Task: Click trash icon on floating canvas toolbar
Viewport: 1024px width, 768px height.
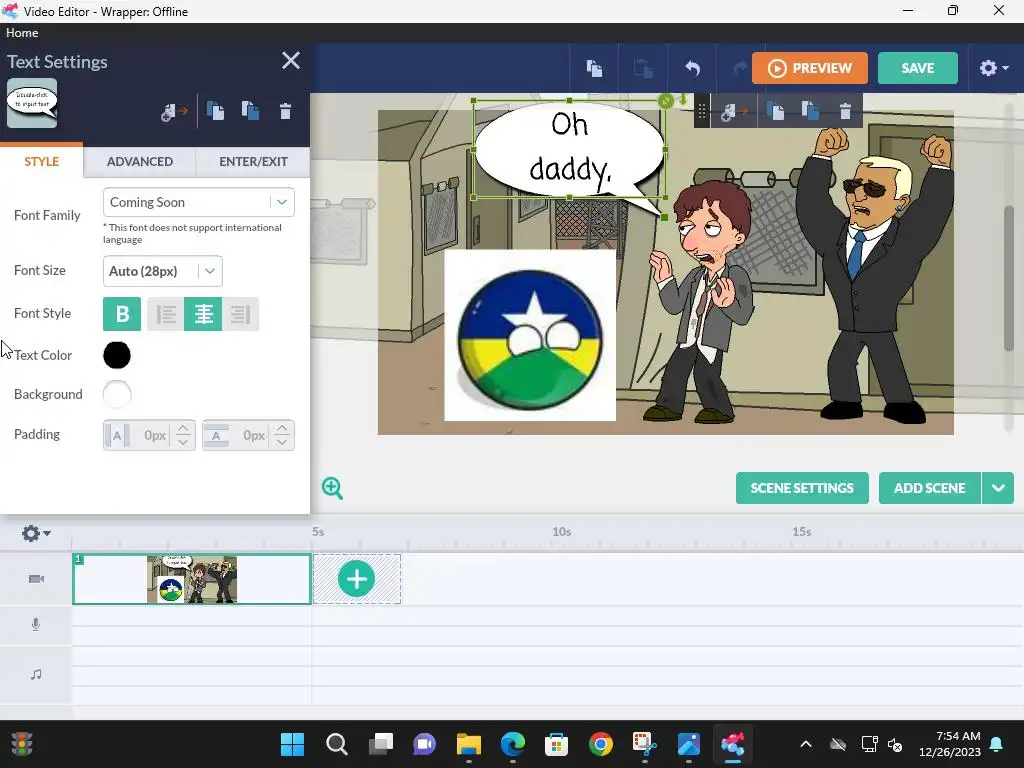Action: tap(846, 112)
